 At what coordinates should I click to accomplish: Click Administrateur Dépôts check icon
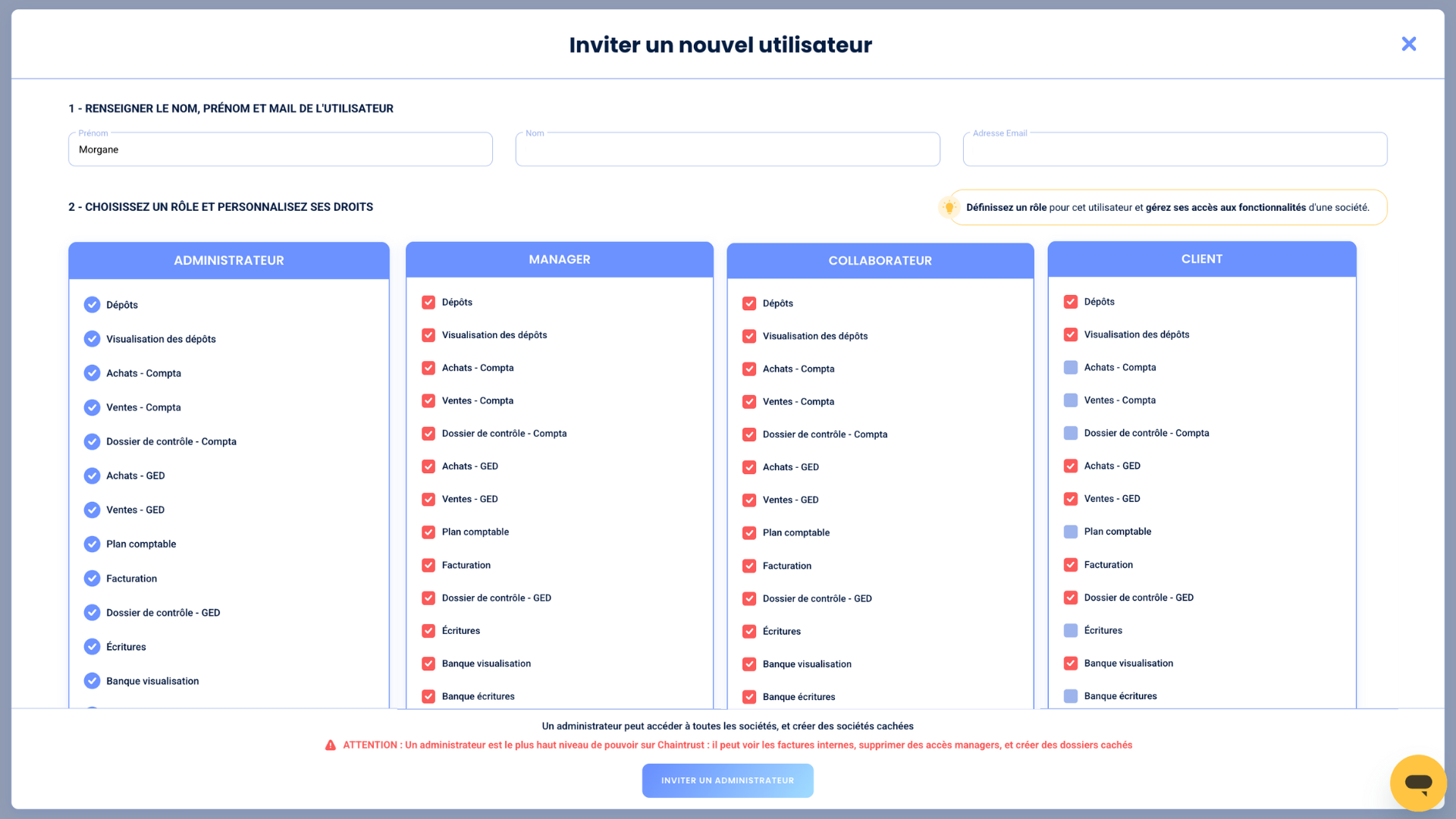pyautogui.click(x=92, y=305)
